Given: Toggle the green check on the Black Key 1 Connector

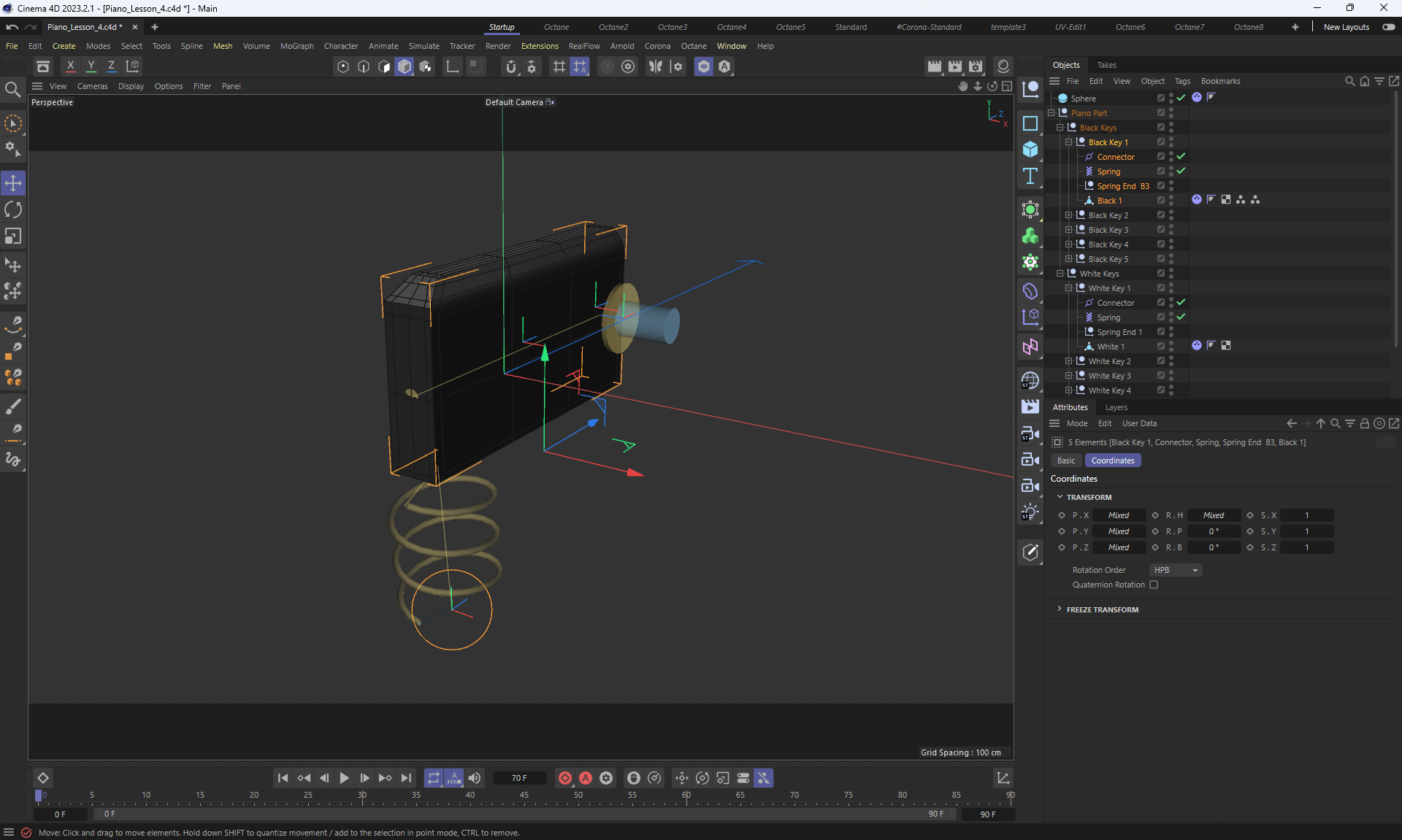Looking at the screenshot, I should pyautogui.click(x=1181, y=156).
